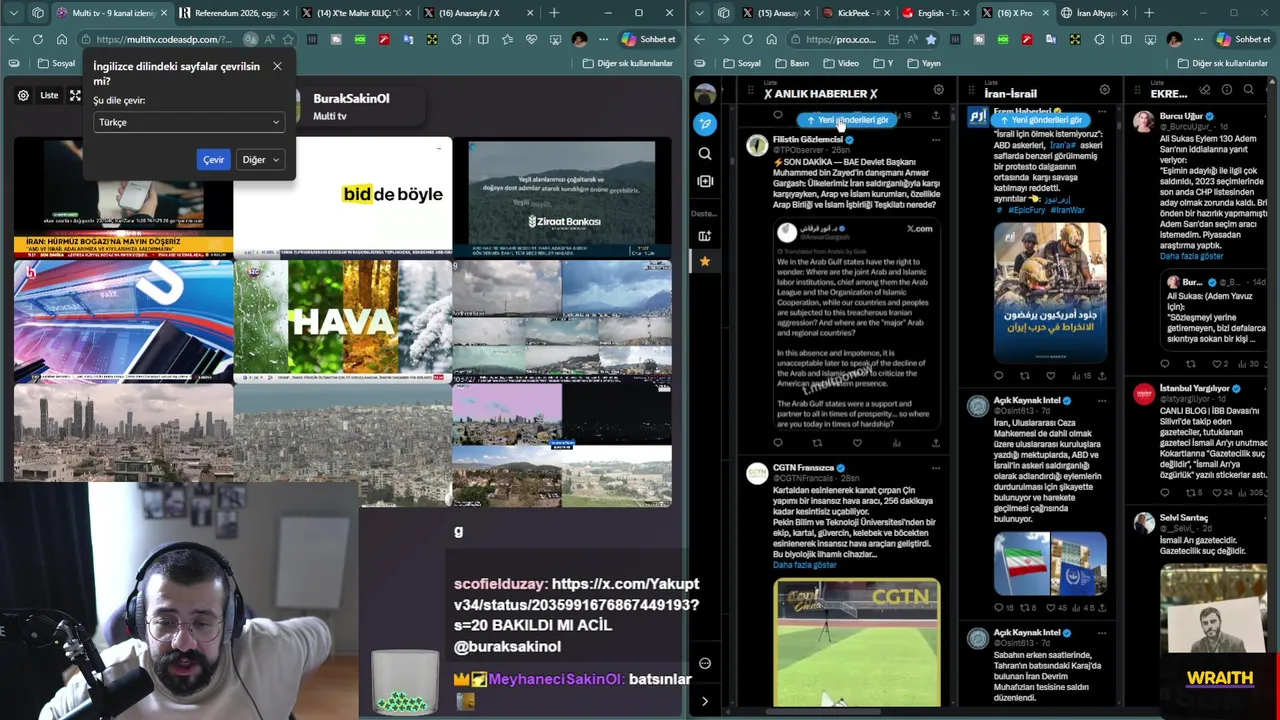Click Sohbet et button in right window
1280x720 pixels.
pyautogui.click(x=1243, y=39)
